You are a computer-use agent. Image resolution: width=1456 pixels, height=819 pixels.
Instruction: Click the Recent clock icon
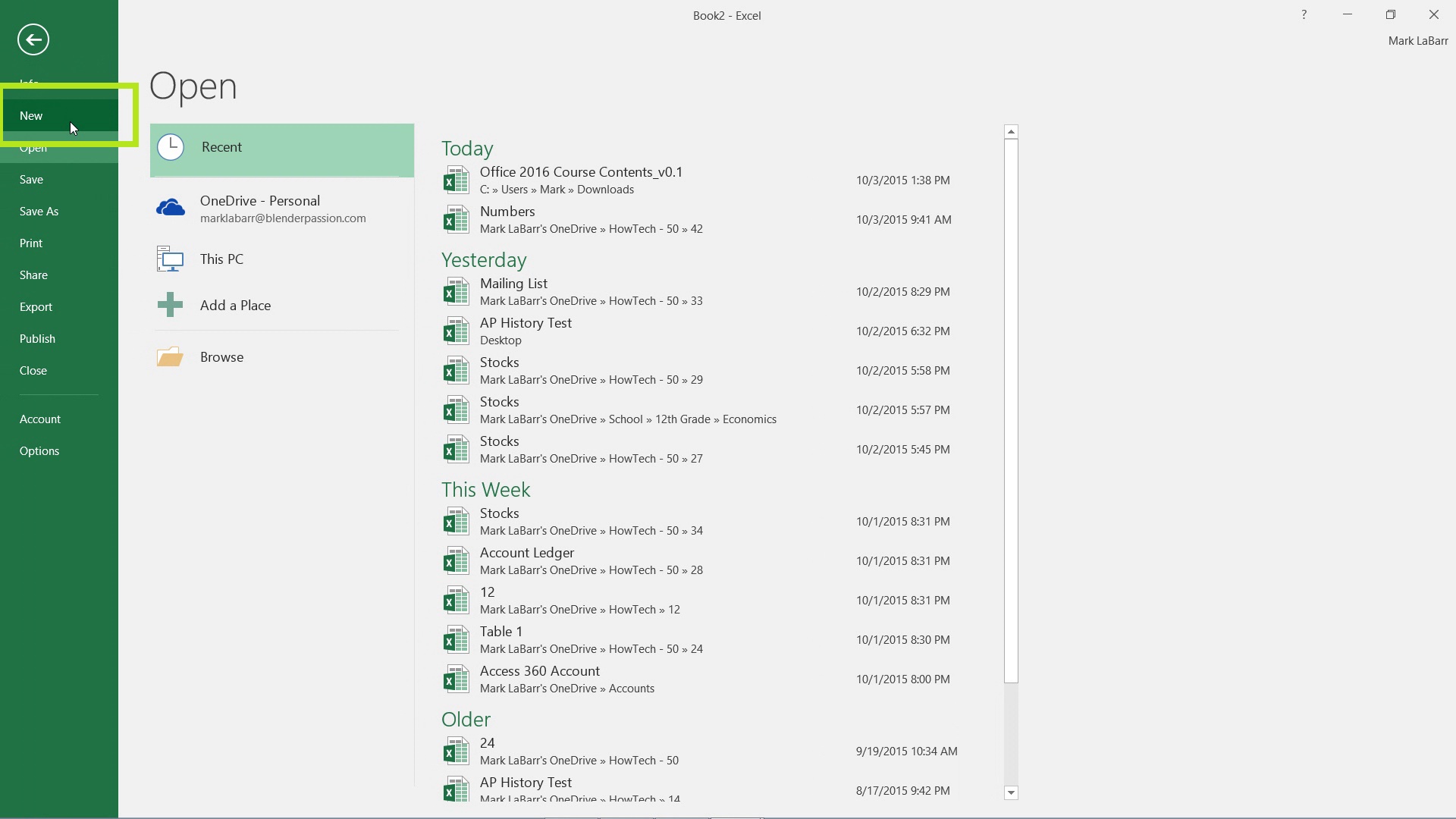click(x=171, y=147)
